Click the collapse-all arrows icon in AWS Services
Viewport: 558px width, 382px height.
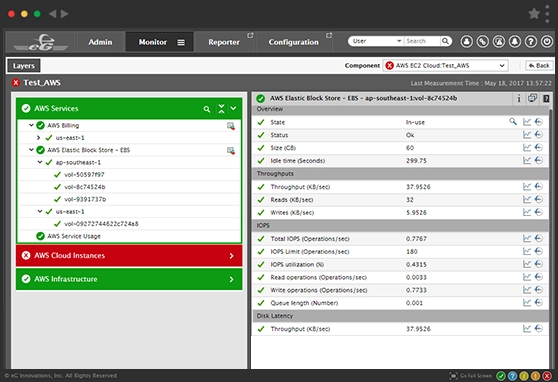[221, 109]
